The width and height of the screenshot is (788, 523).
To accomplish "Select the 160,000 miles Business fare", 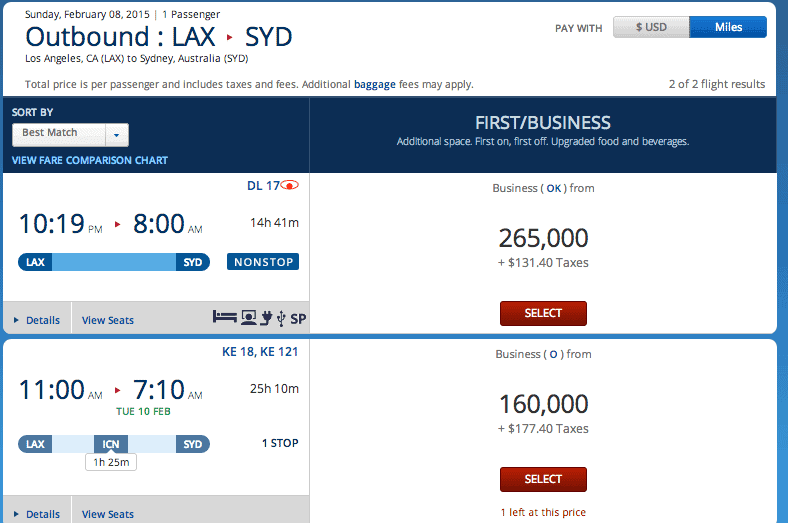I will click(543, 479).
